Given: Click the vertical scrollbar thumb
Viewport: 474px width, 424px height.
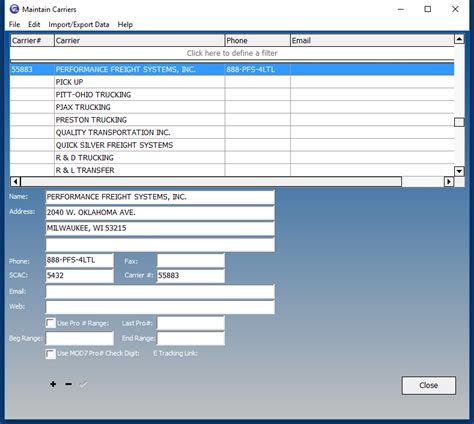Looking at the screenshot, I should (459, 122).
